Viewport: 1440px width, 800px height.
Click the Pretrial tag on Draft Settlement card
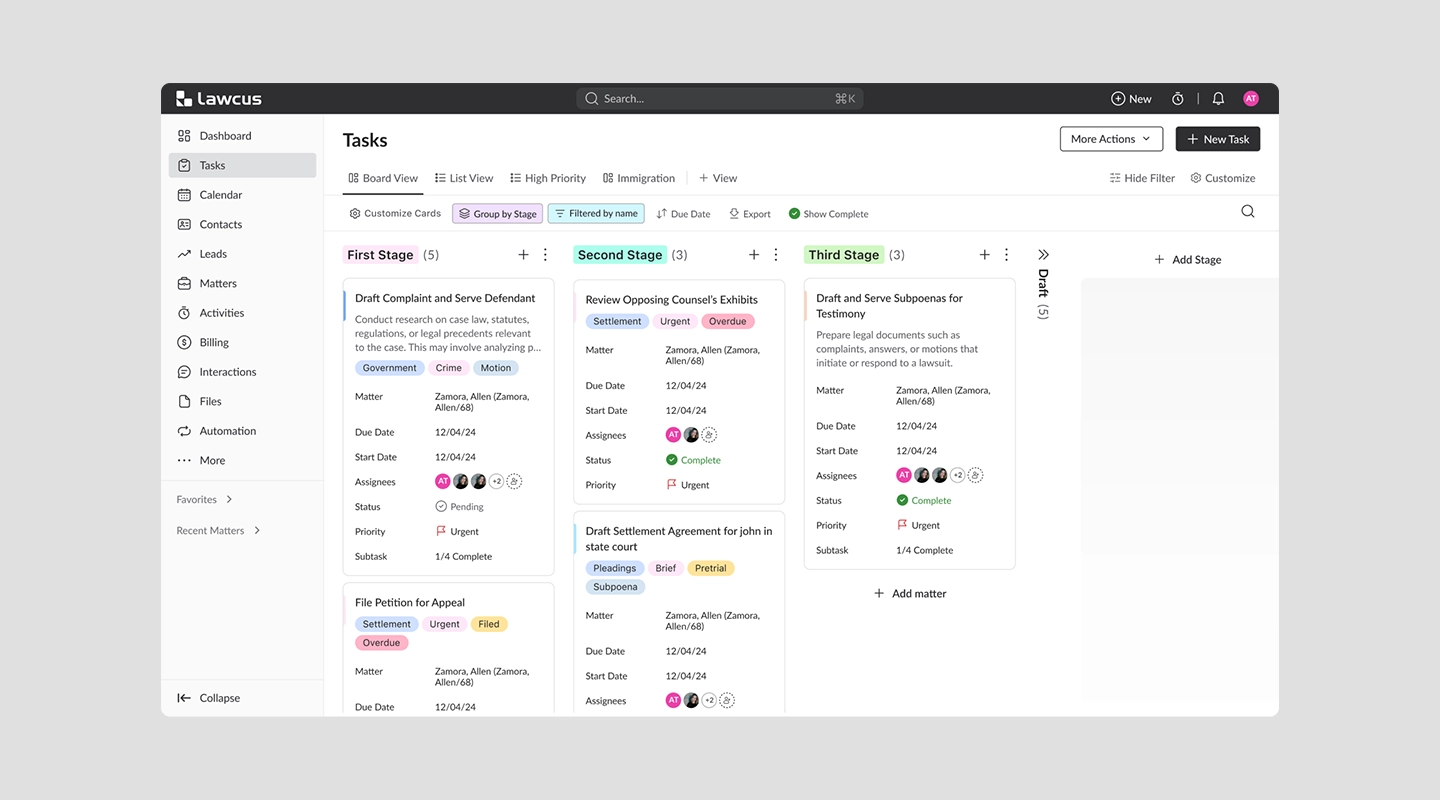click(x=711, y=568)
